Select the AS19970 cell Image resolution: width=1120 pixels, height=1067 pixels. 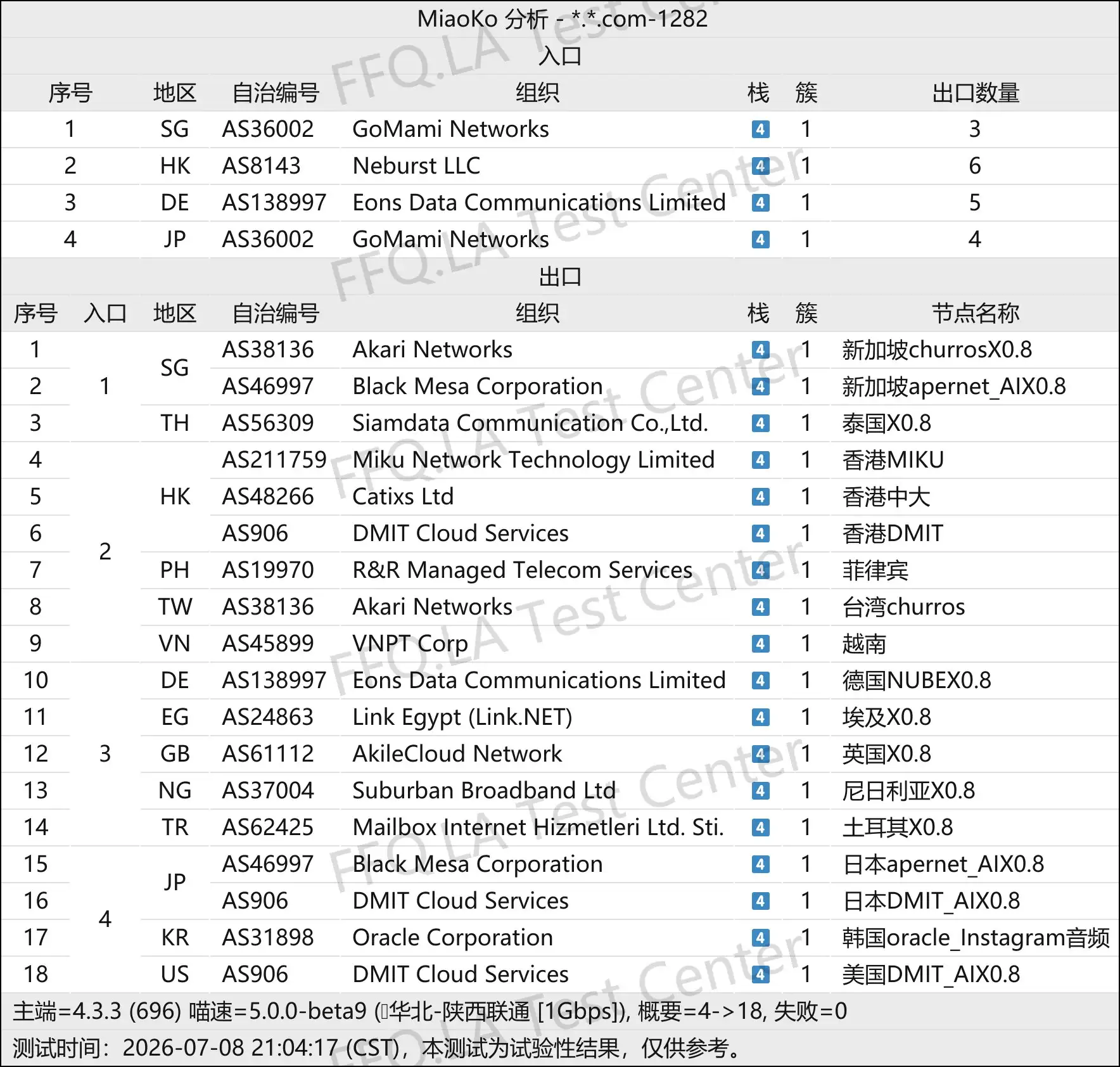pos(268,570)
